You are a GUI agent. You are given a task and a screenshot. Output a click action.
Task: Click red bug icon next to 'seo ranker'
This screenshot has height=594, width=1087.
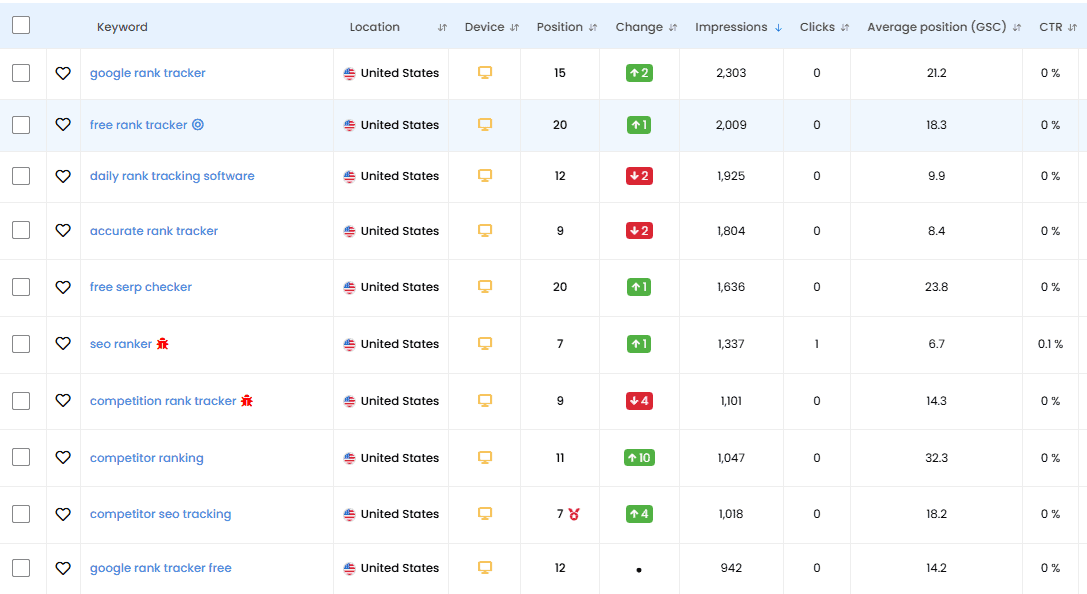click(x=163, y=344)
